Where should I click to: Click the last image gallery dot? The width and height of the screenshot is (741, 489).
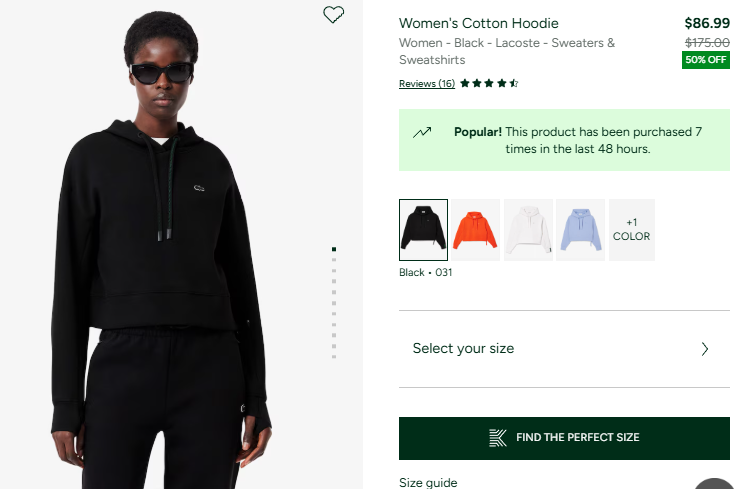[x=334, y=357]
